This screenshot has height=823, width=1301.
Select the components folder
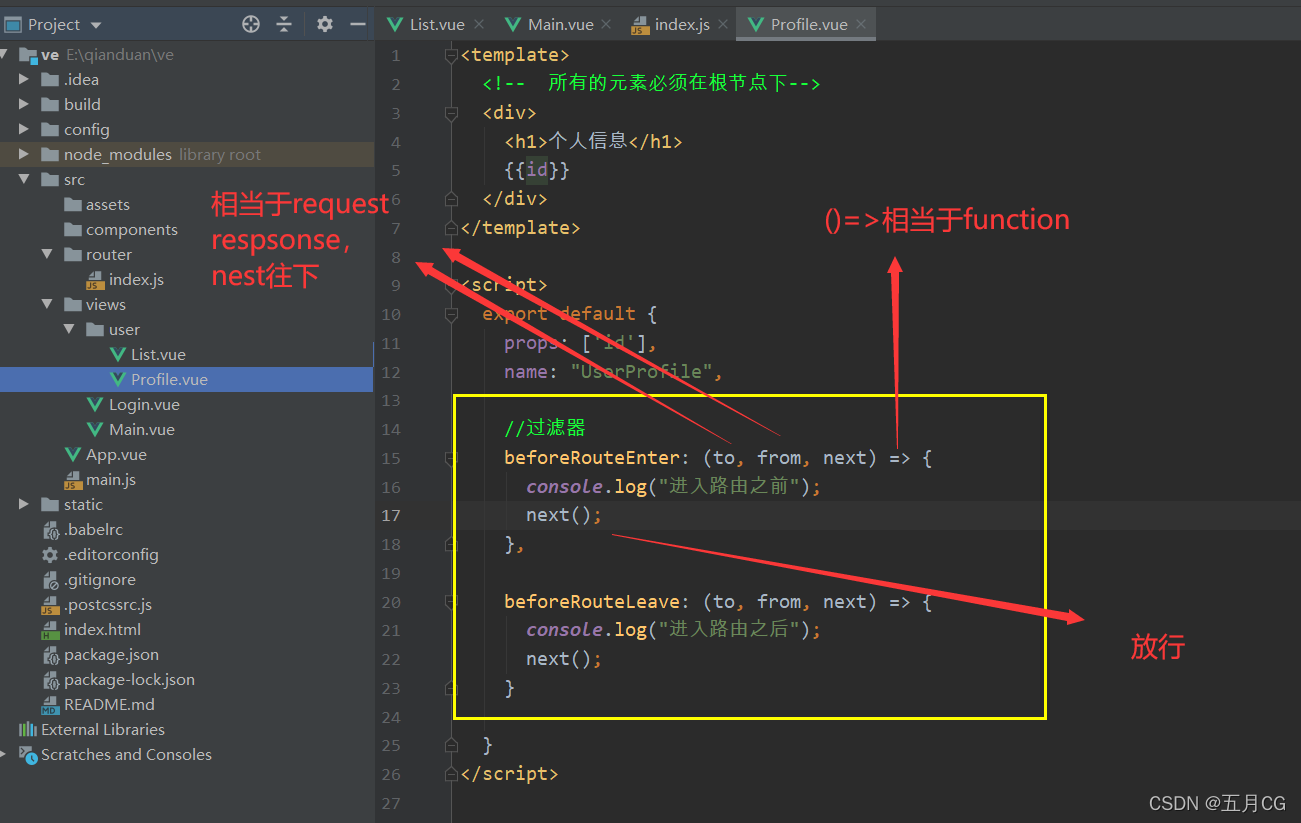pyautogui.click(x=120, y=229)
